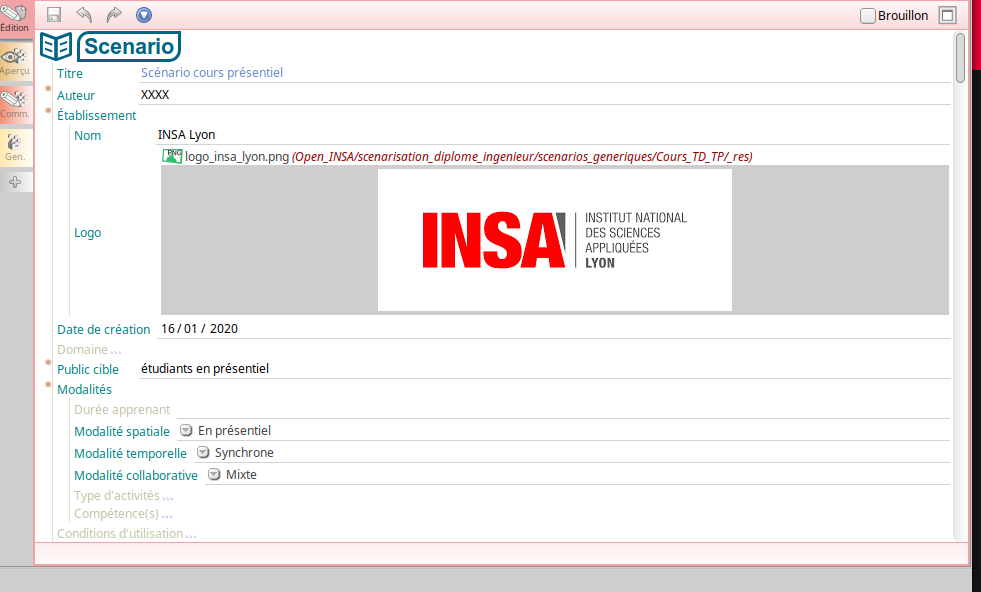Switch to the Aperçu tab
The width and height of the screenshot is (981, 592).
point(16,63)
